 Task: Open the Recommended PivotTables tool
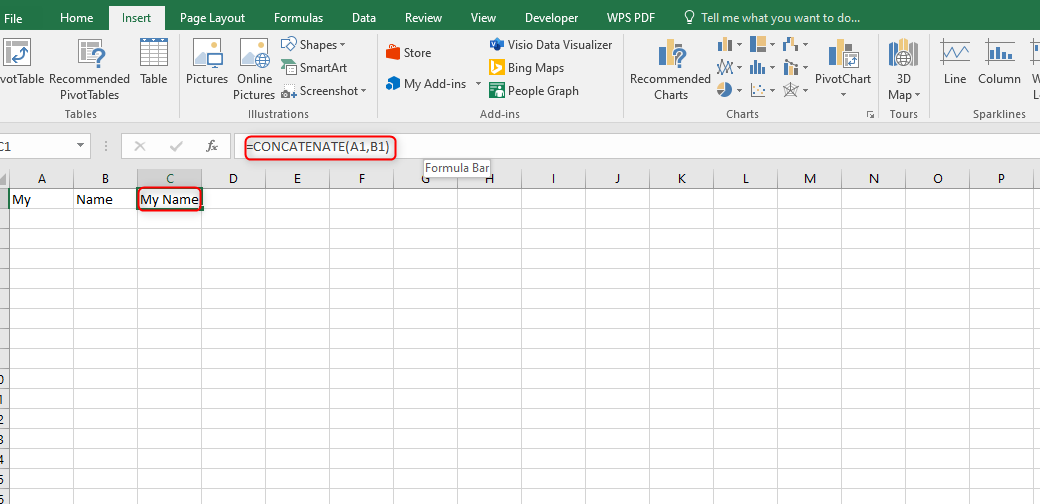[x=90, y=70]
